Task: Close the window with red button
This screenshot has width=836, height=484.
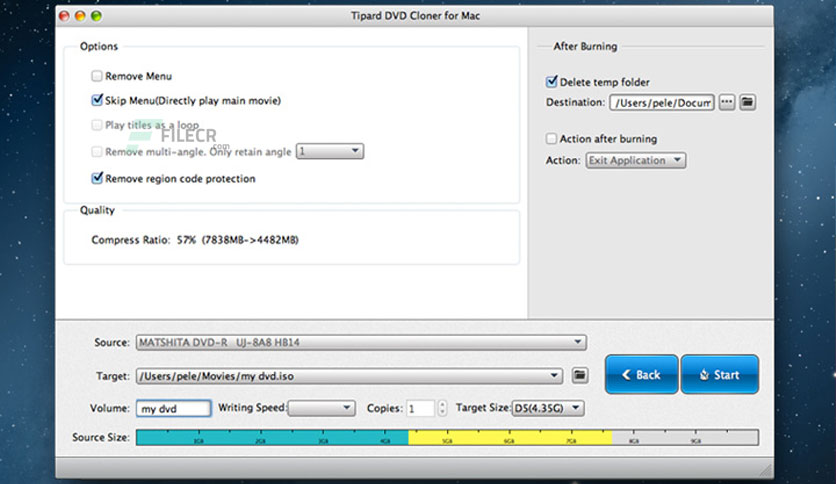Action: coord(65,16)
